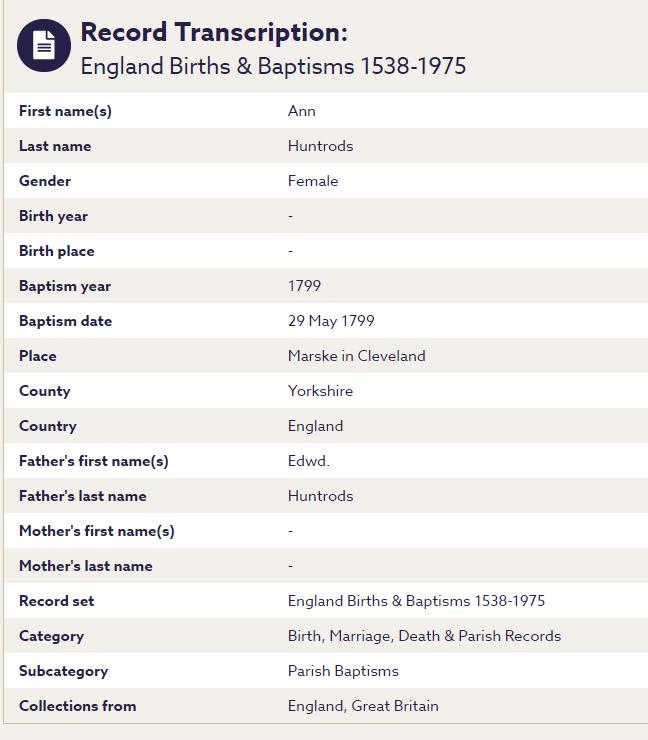This screenshot has height=740, width=648.
Task: Click the Record set value text
Action: [x=416, y=601]
